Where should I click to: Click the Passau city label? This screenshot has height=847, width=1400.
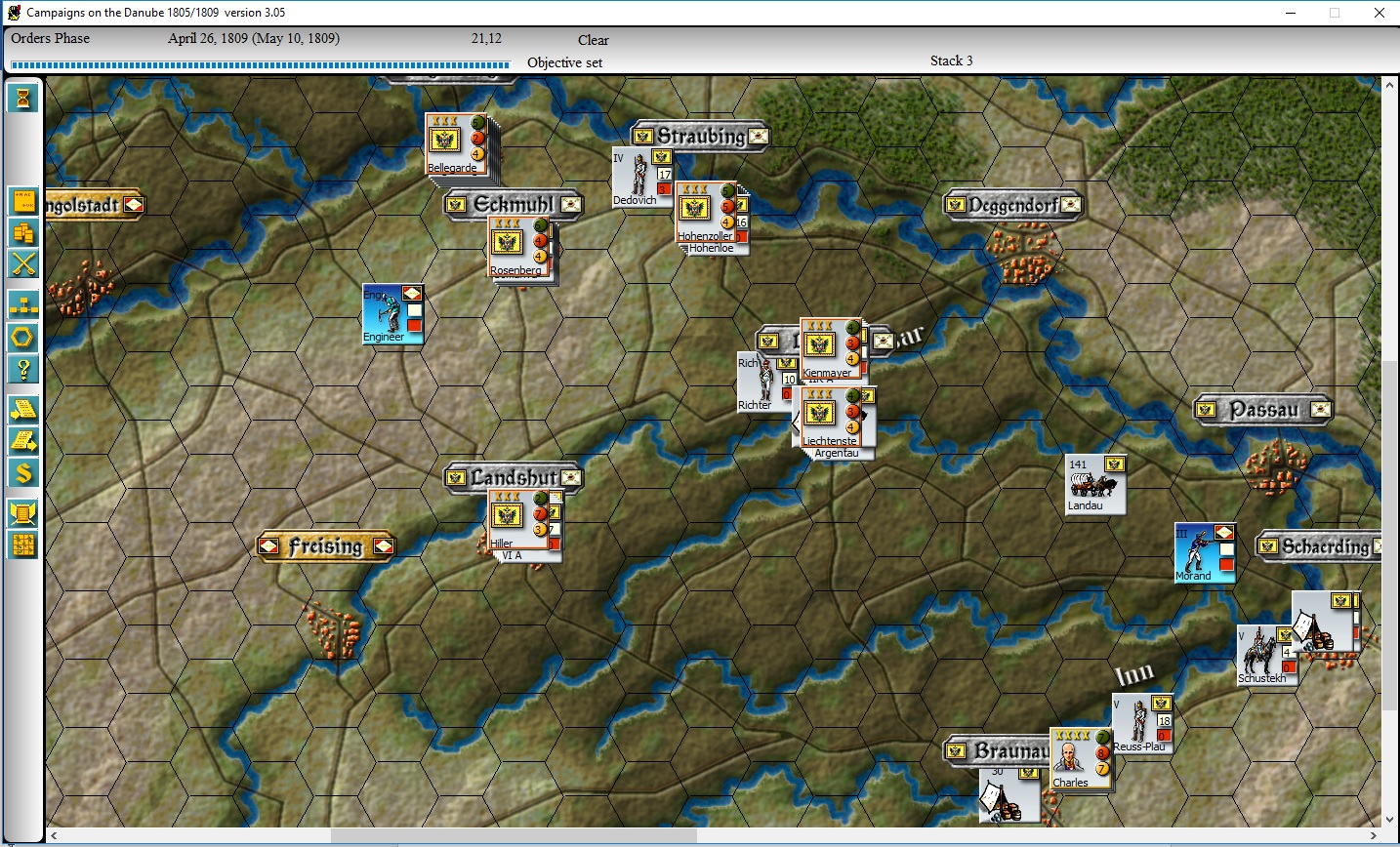pyautogui.click(x=1263, y=410)
